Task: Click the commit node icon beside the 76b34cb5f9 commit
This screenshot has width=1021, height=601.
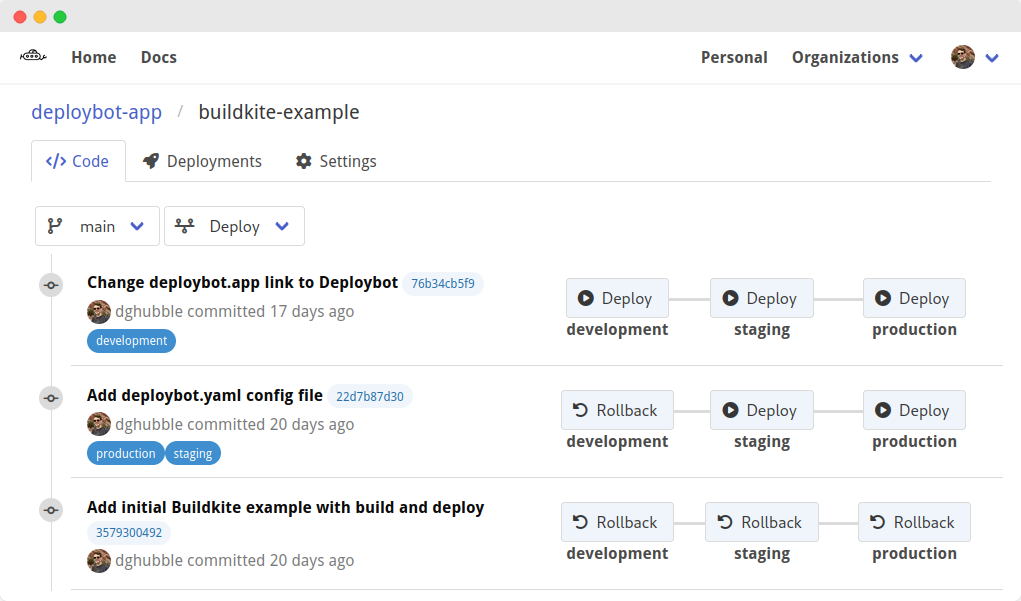Action: coord(51,285)
